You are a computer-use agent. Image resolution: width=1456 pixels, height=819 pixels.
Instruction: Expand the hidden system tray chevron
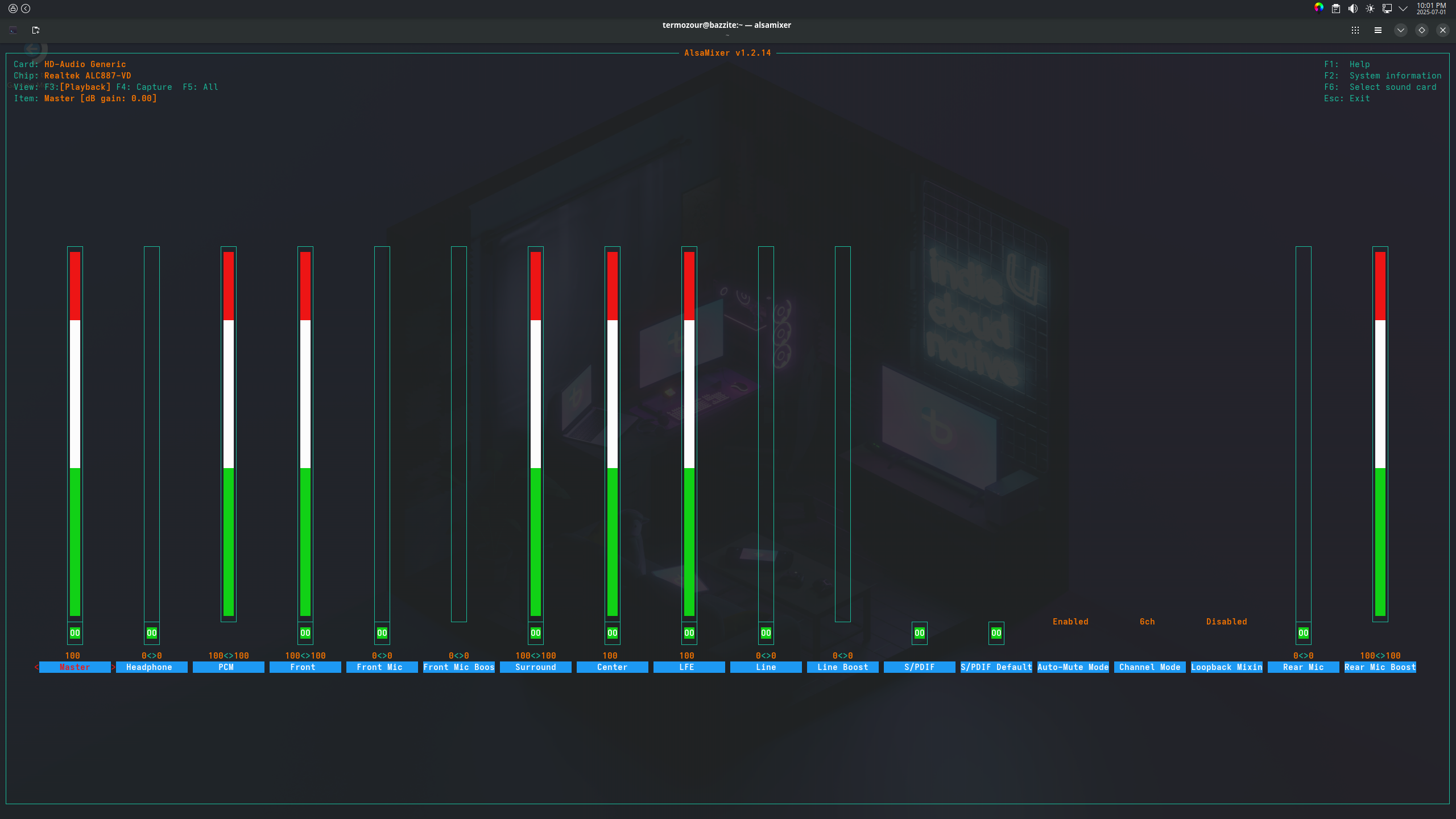[x=1403, y=9]
